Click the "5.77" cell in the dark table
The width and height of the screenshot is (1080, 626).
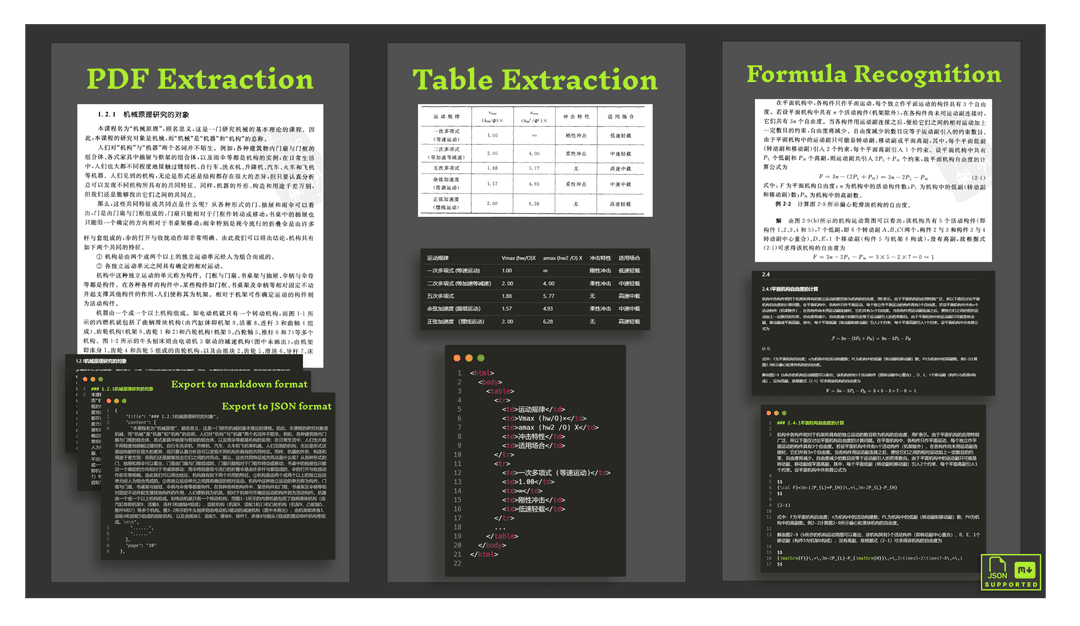pos(549,296)
